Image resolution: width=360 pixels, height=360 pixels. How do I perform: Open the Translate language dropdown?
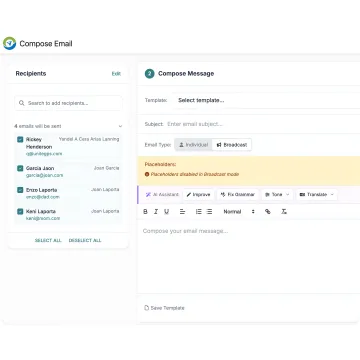pos(317,195)
